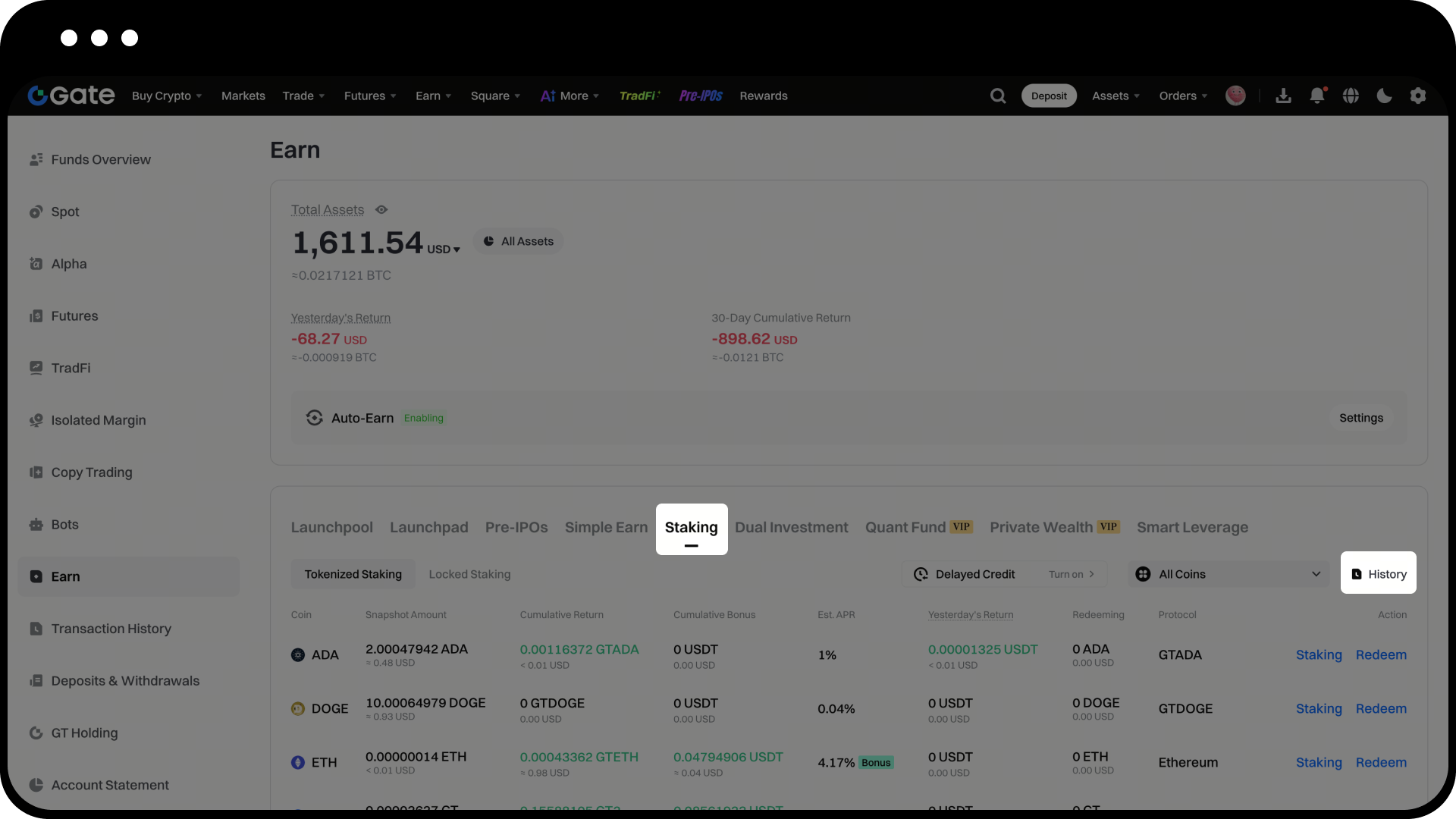This screenshot has height=819, width=1456.
Task: Click the Deposit button
Action: tap(1049, 96)
